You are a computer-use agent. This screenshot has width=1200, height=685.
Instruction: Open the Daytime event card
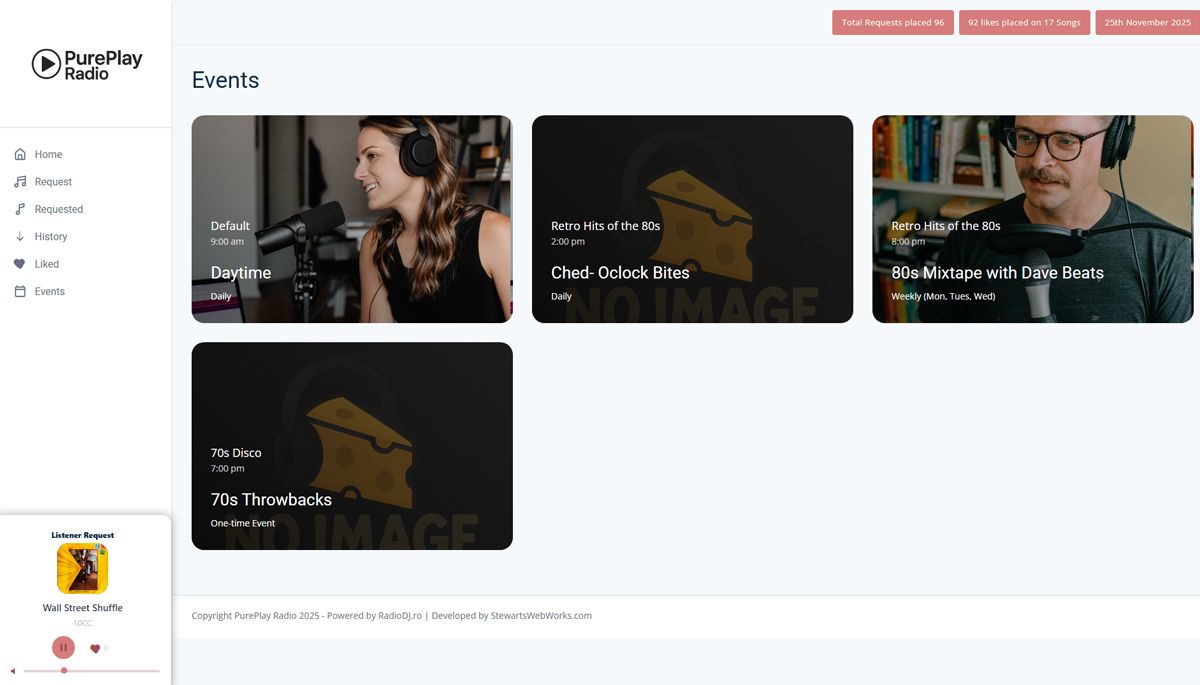351,218
